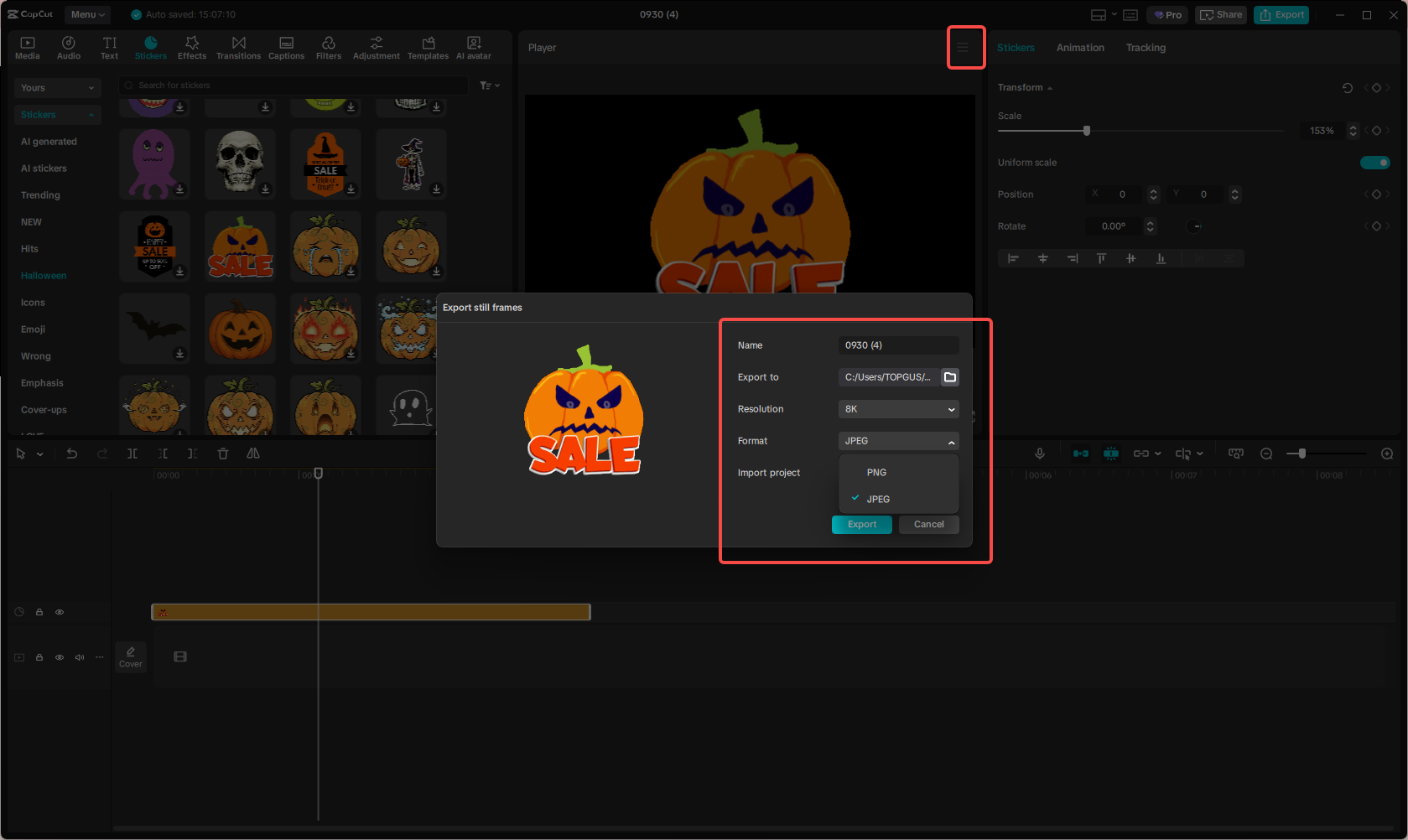Click Export in the still frames dialog
The image size is (1408, 840).
click(x=862, y=525)
